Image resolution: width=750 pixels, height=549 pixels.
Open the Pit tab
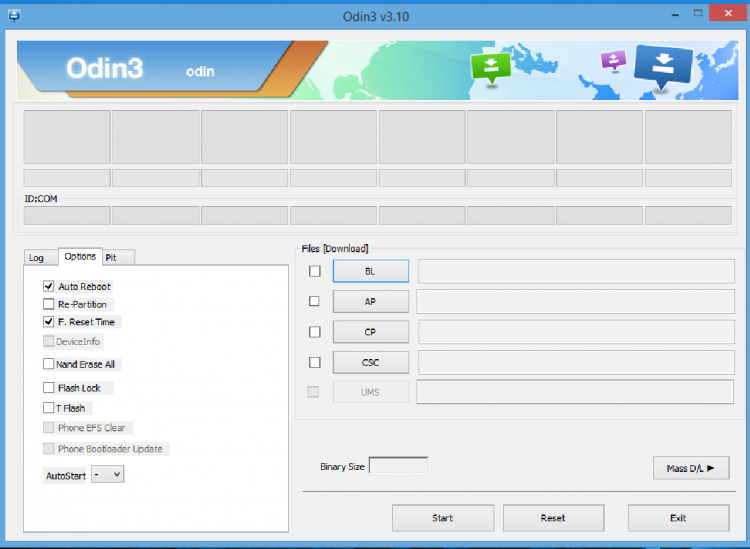119,257
